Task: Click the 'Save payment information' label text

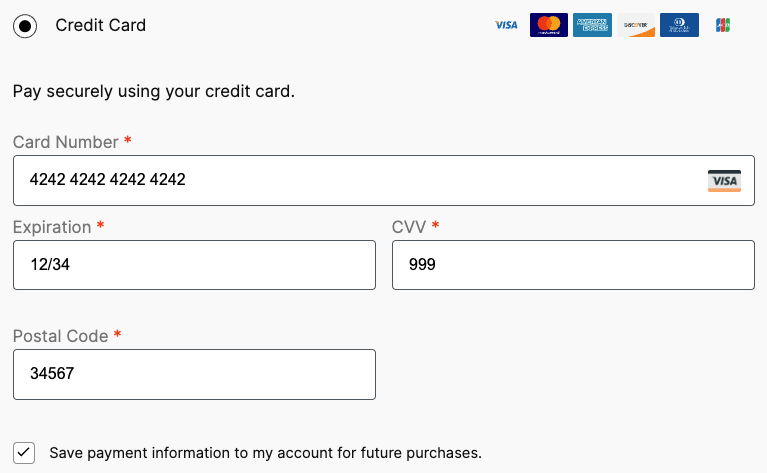Action: pyautogui.click(x=265, y=453)
